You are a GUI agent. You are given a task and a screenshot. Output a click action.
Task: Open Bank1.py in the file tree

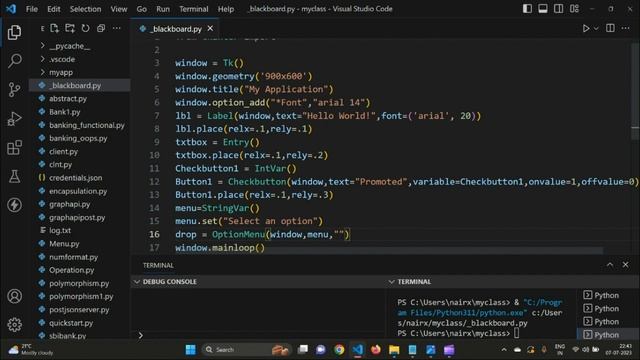point(64,112)
